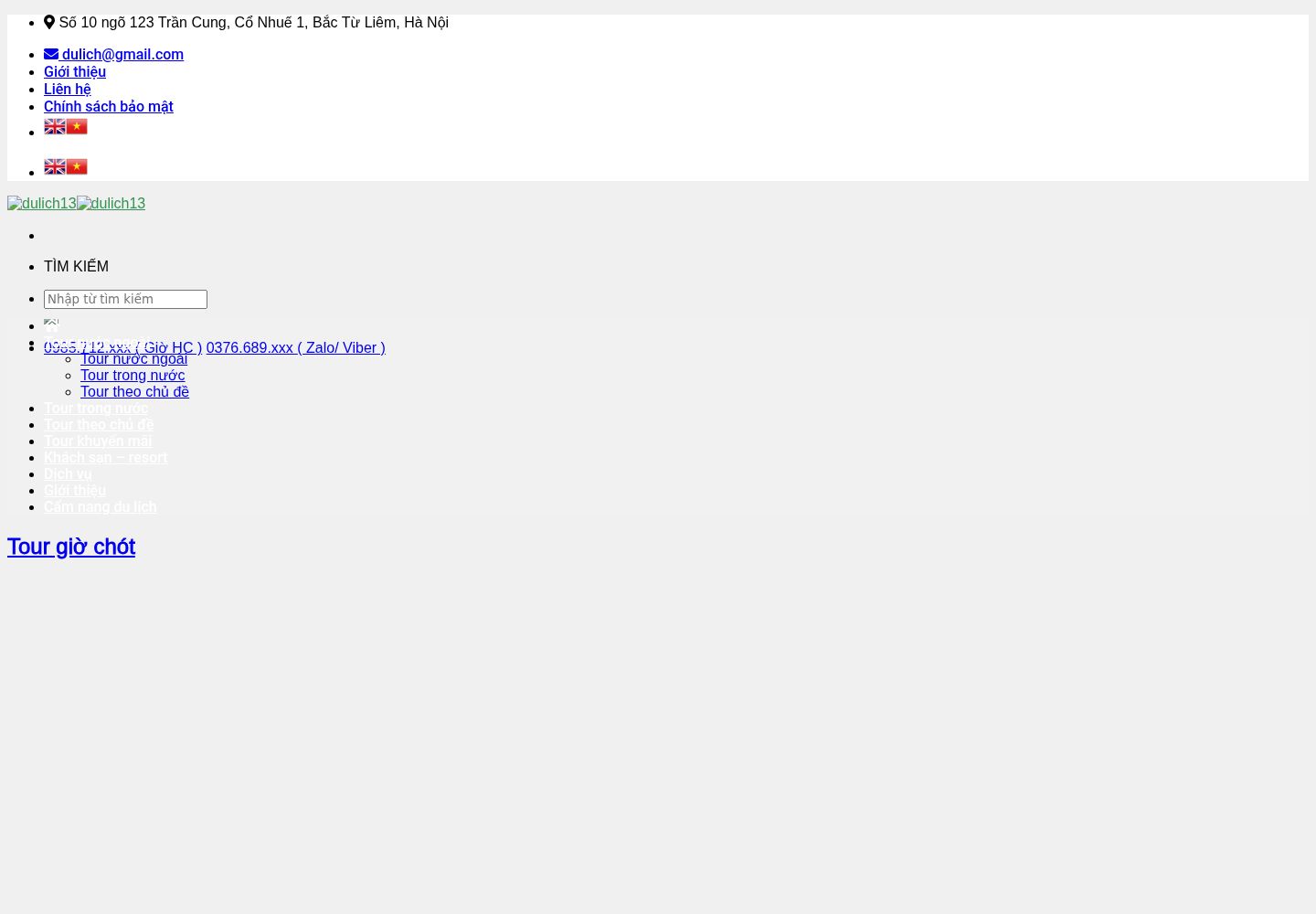Viewport: 1316px width, 914px height.
Task: Select the Vietnam flag in the upper flag row
Action: [77, 126]
